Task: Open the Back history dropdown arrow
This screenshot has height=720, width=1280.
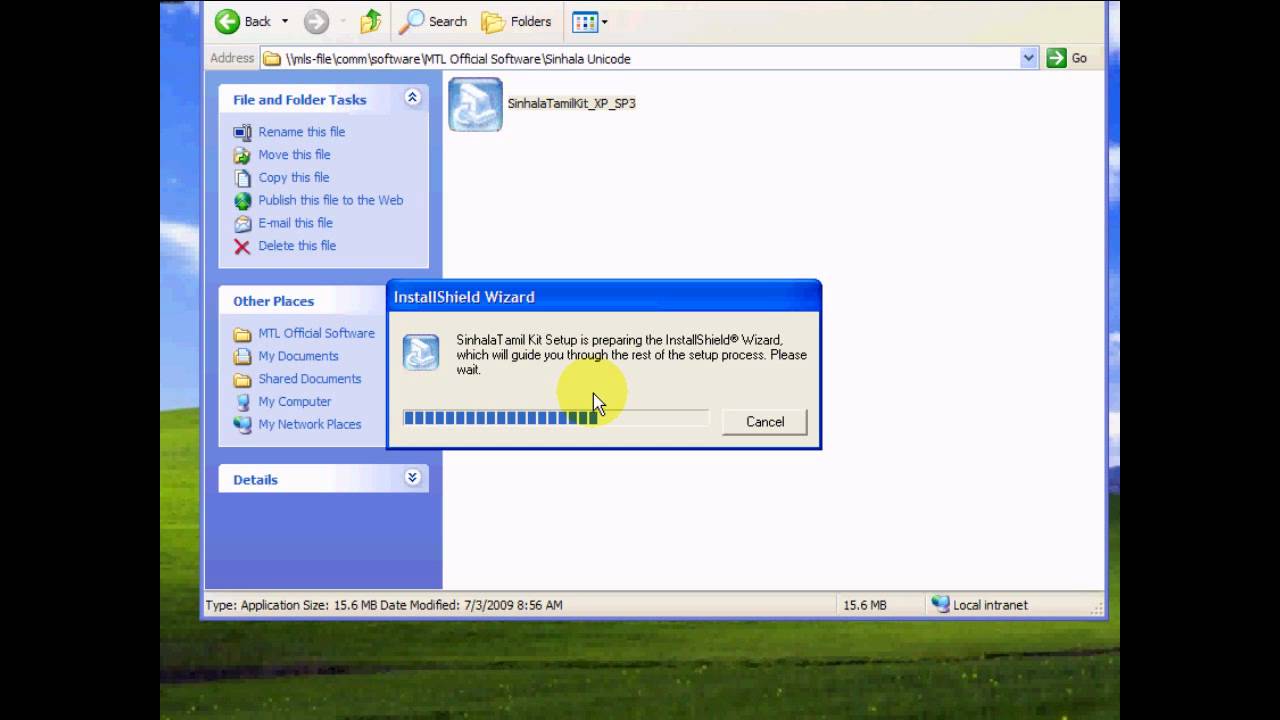Action: tap(285, 21)
